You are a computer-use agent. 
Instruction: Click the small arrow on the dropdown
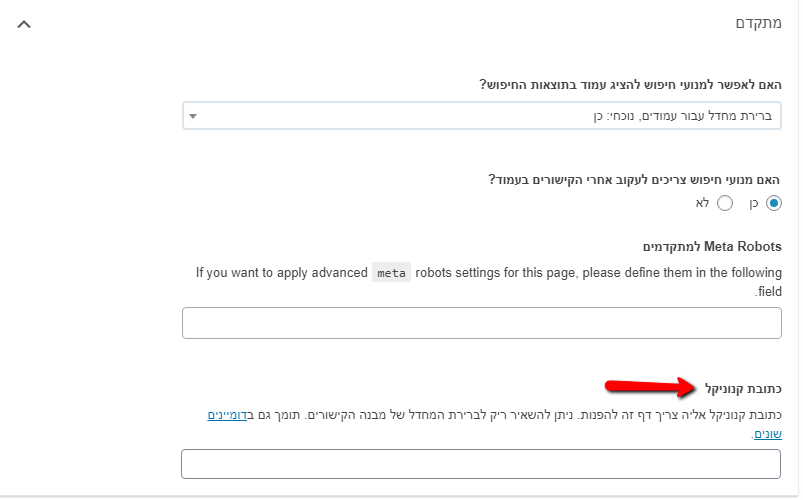pyautogui.click(x=193, y=116)
